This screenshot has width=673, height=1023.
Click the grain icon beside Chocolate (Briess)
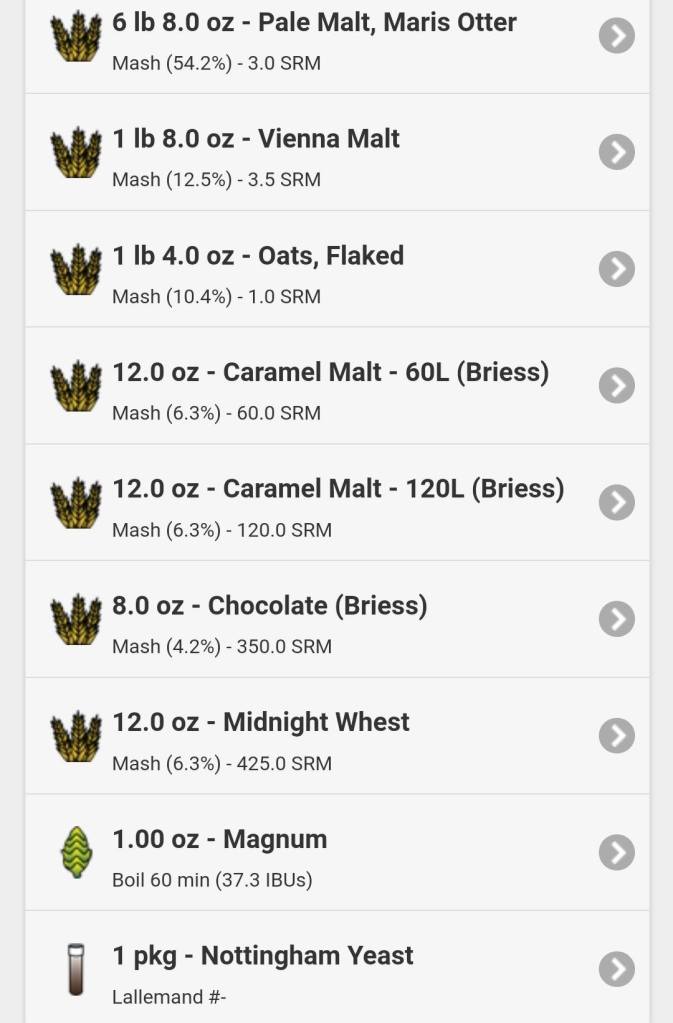(x=76, y=620)
